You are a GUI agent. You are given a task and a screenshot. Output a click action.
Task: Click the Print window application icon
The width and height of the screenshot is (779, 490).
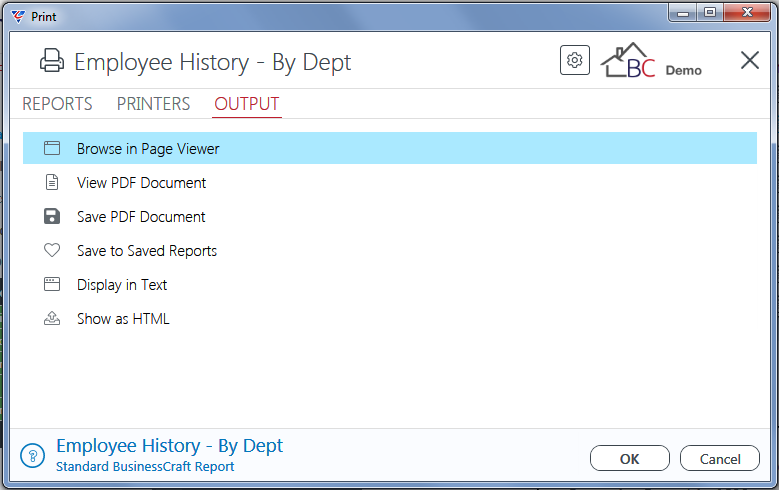[17, 16]
